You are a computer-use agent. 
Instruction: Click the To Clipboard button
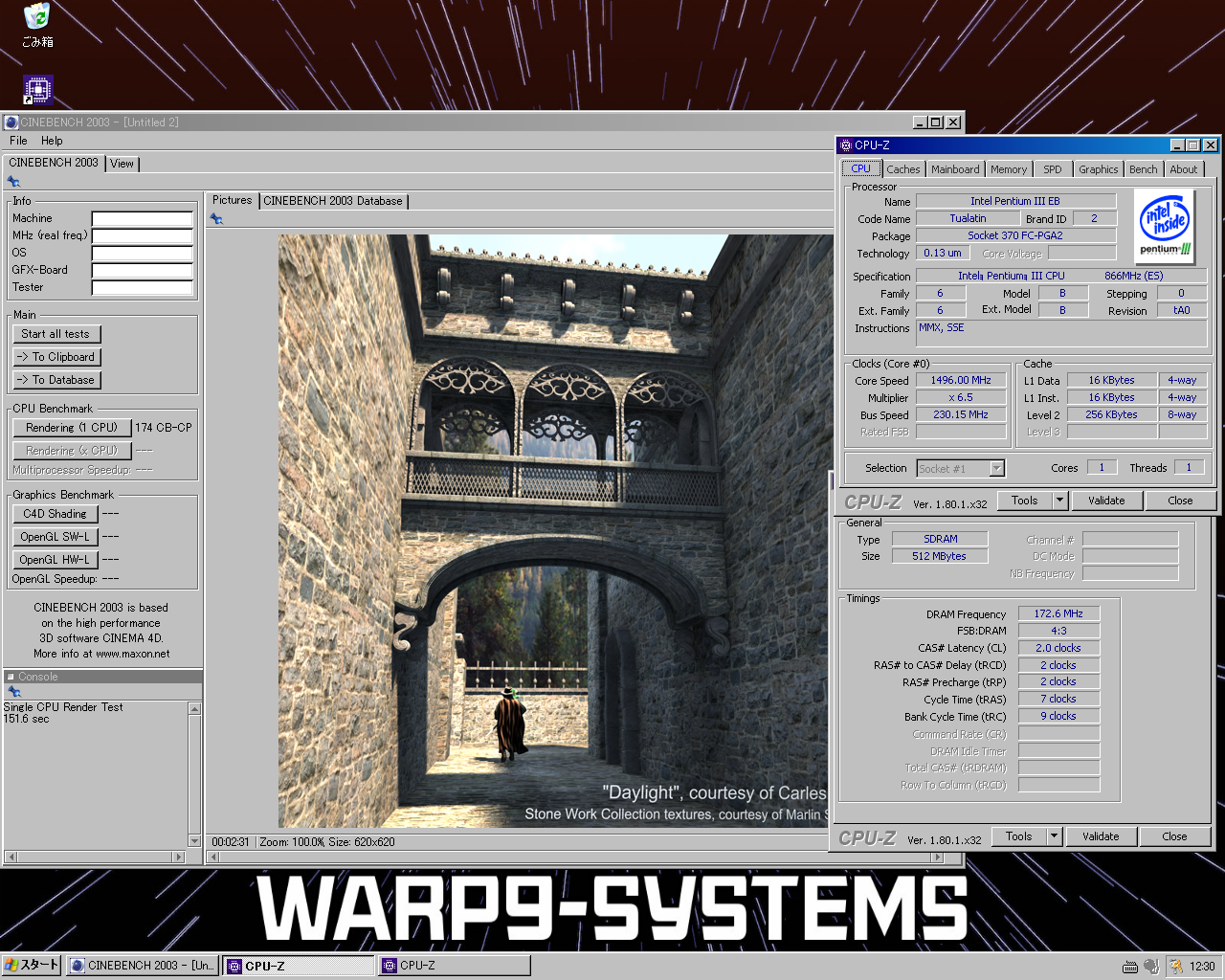56,357
